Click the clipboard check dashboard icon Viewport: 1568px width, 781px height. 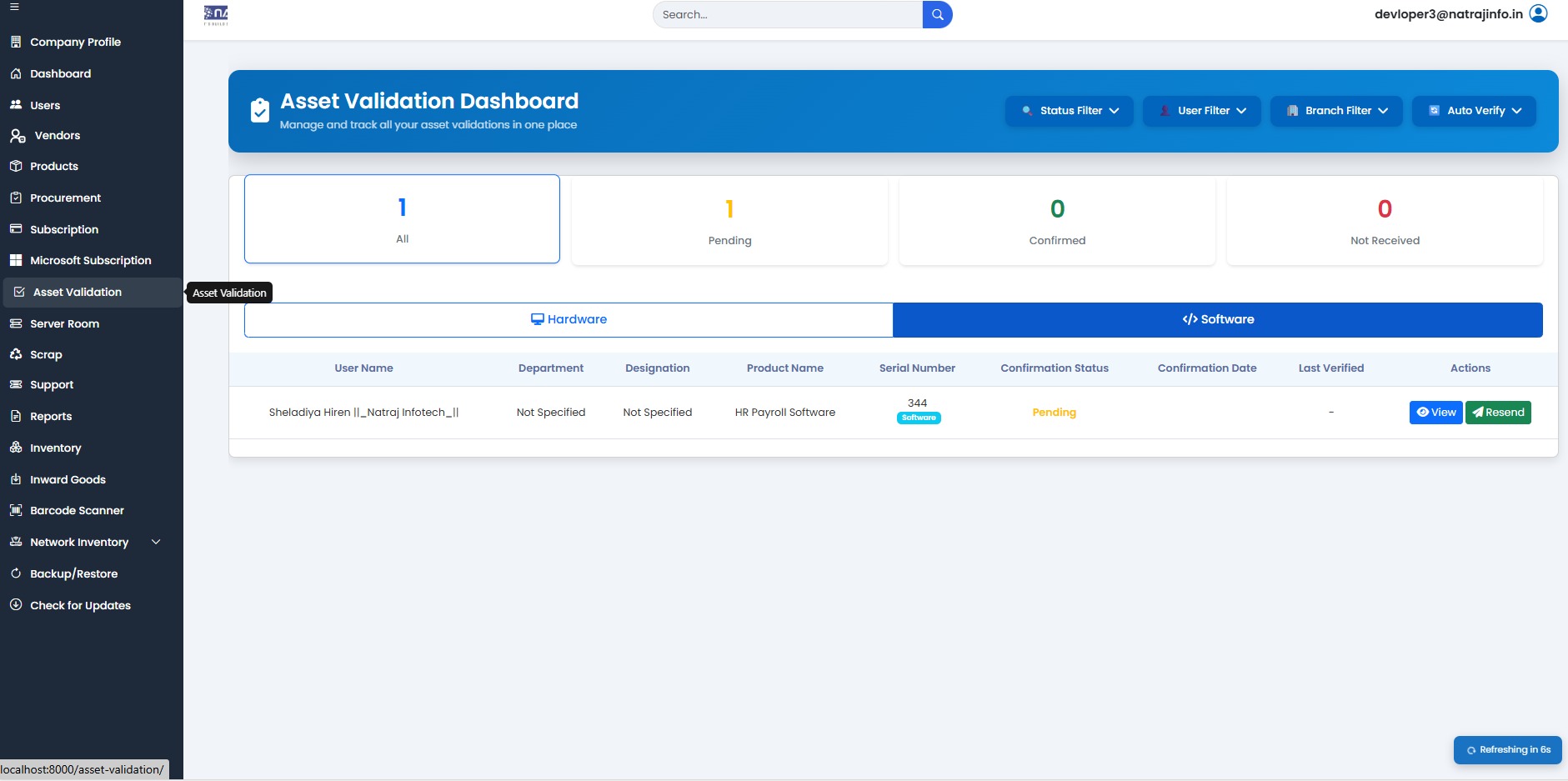click(260, 110)
